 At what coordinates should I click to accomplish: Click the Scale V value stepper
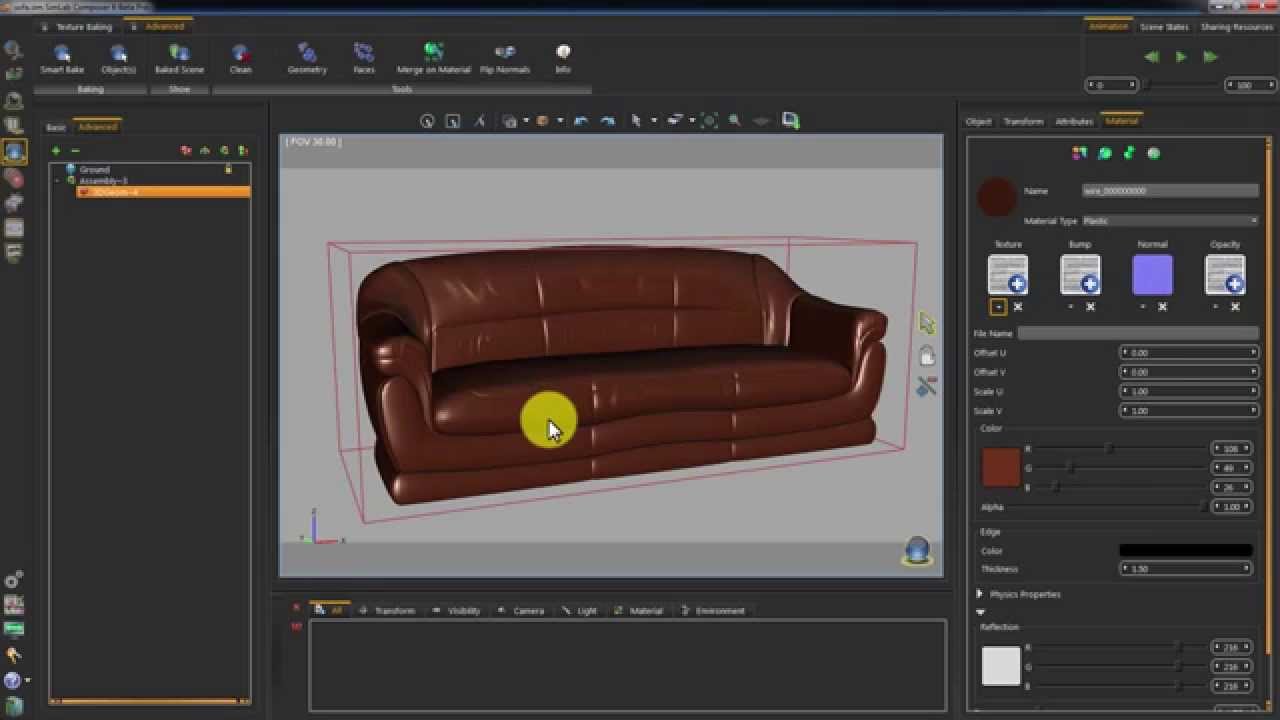[1189, 411]
